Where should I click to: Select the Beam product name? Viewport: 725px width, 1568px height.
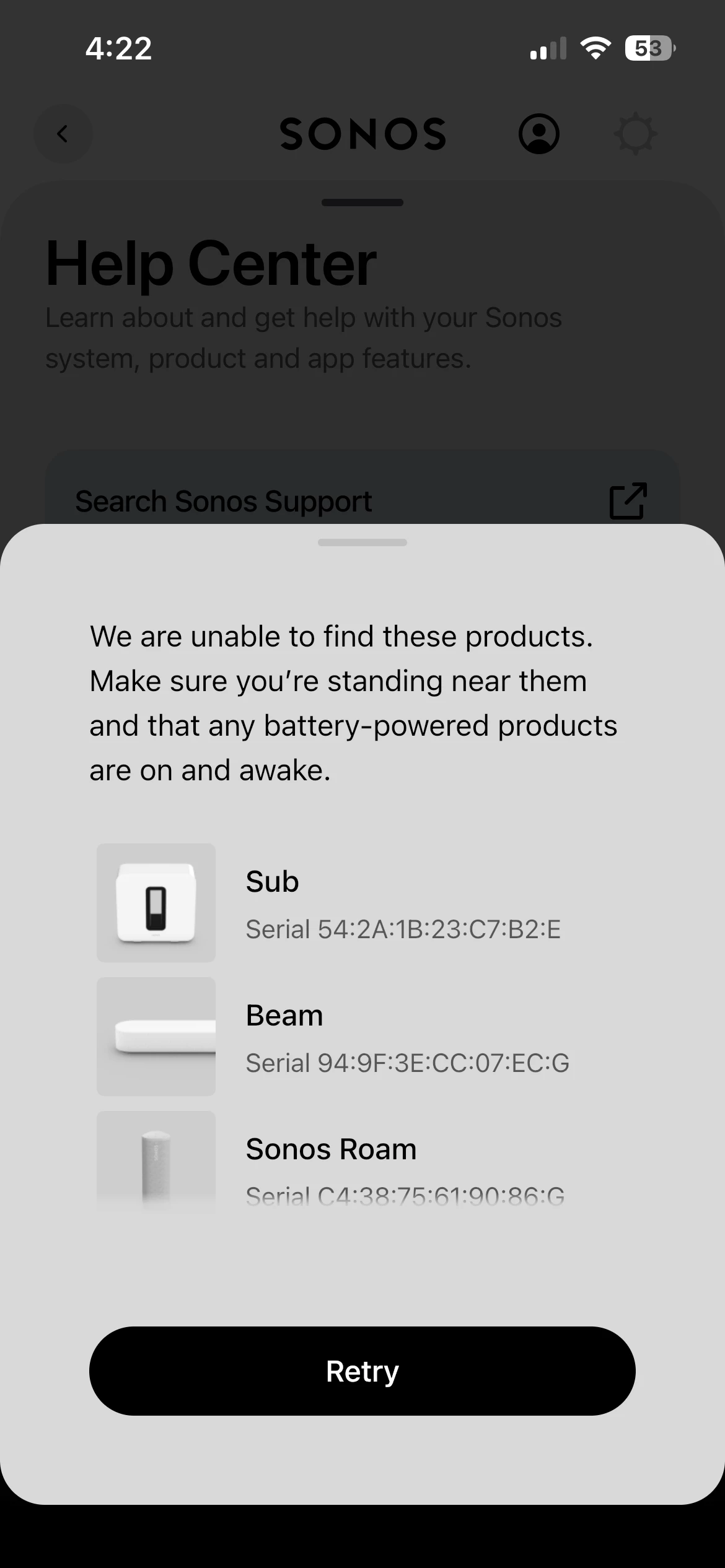click(x=284, y=1015)
